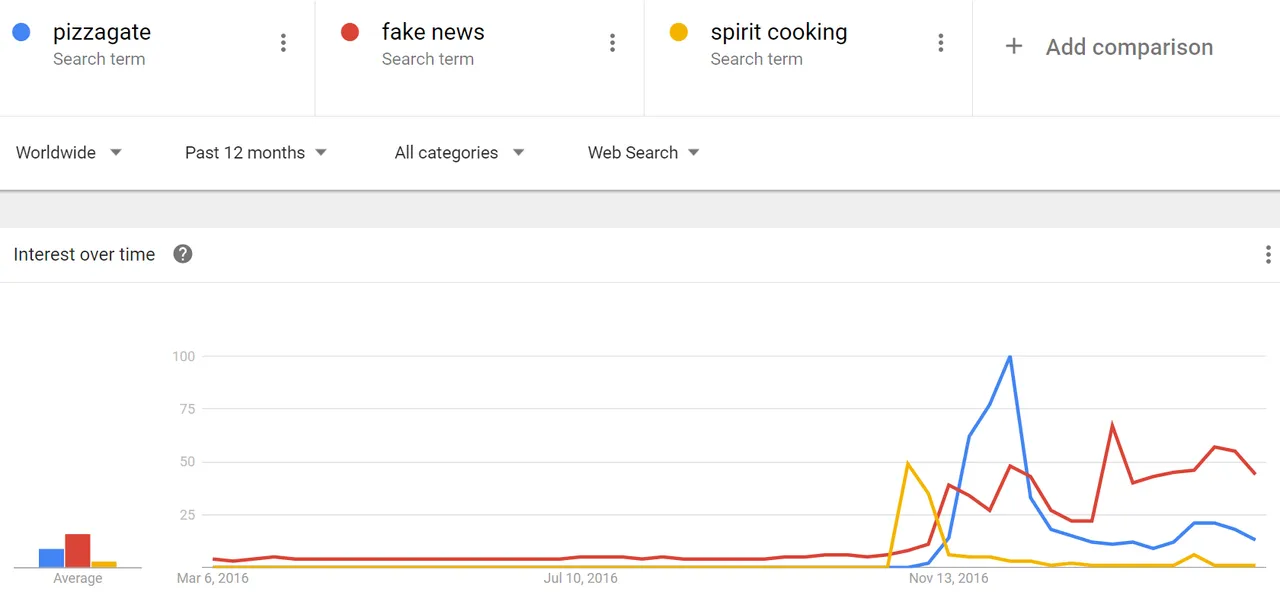Viewport: 1280px width, 605px height.
Task: Open the spirit cooking term options menu
Action: (940, 43)
